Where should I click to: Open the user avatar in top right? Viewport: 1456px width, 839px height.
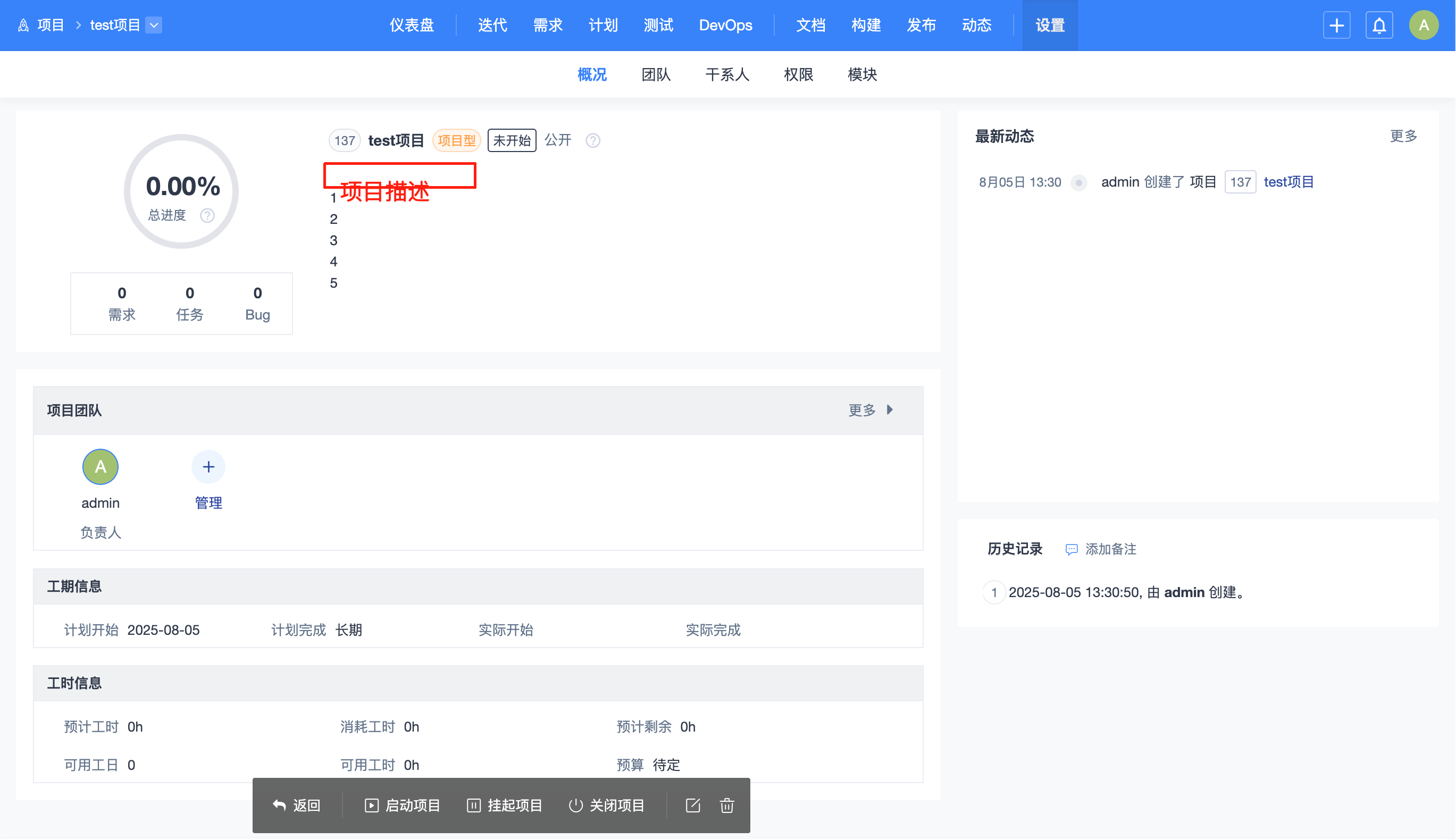[x=1423, y=26]
